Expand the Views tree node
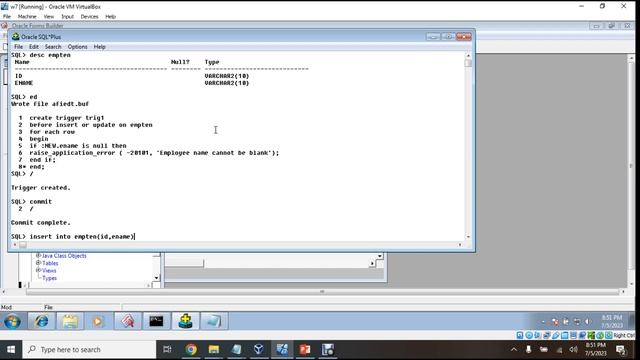The height and width of the screenshot is (360, 640). tap(38, 270)
